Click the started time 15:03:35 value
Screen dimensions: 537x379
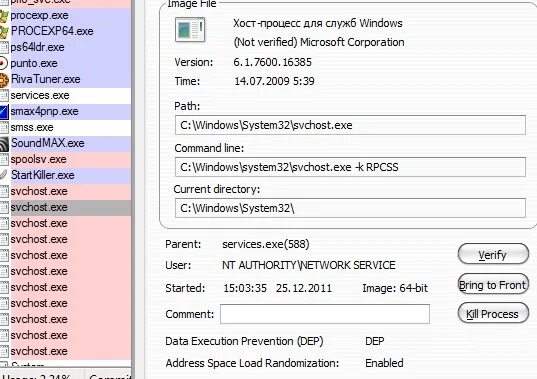(x=245, y=288)
